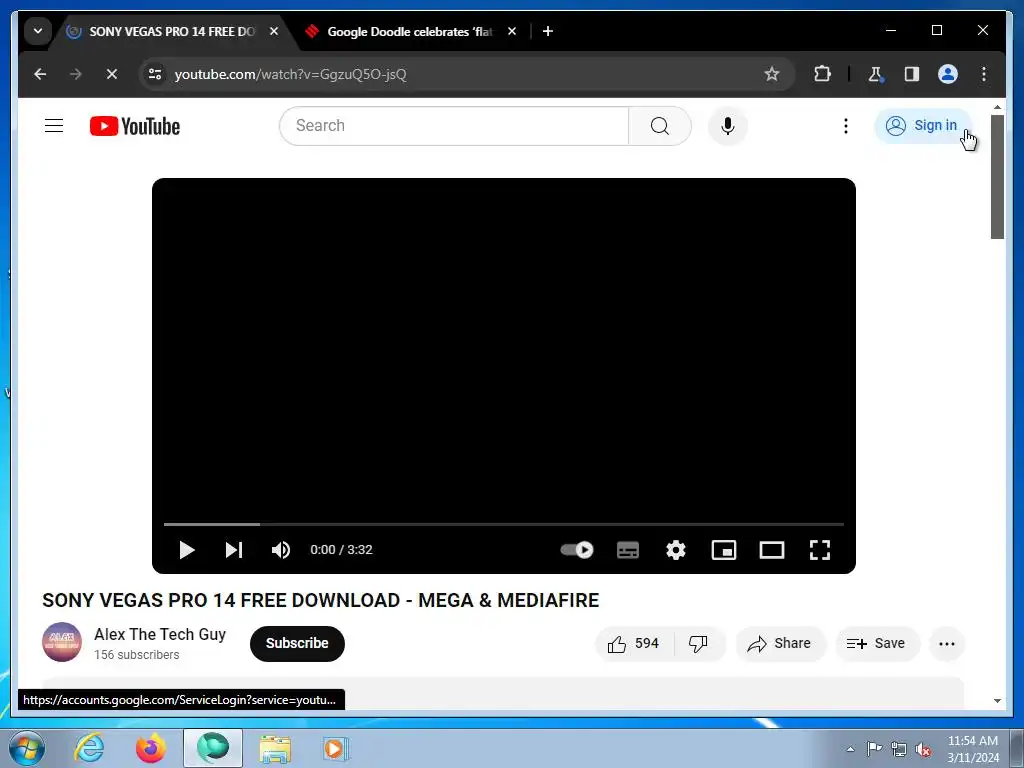The image size is (1024, 768).
Task: Open the Windows Start menu
Action: (x=25, y=748)
